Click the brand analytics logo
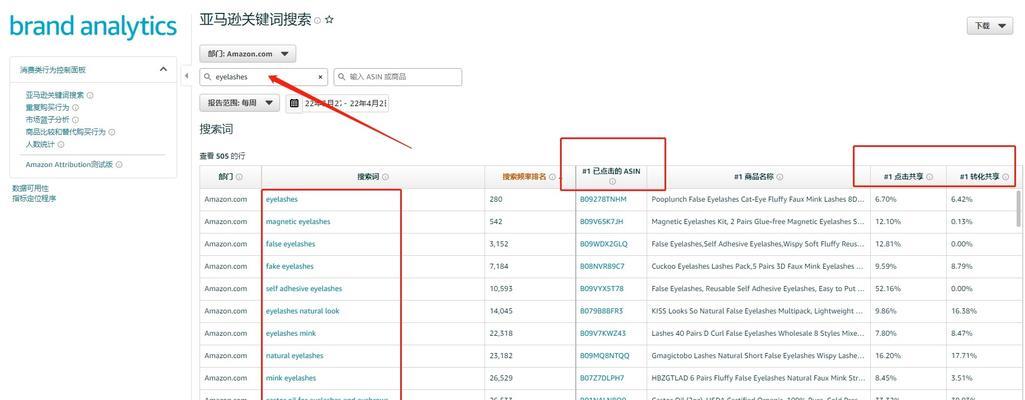Image resolution: width=1025 pixels, height=400 pixels. (93, 27)
